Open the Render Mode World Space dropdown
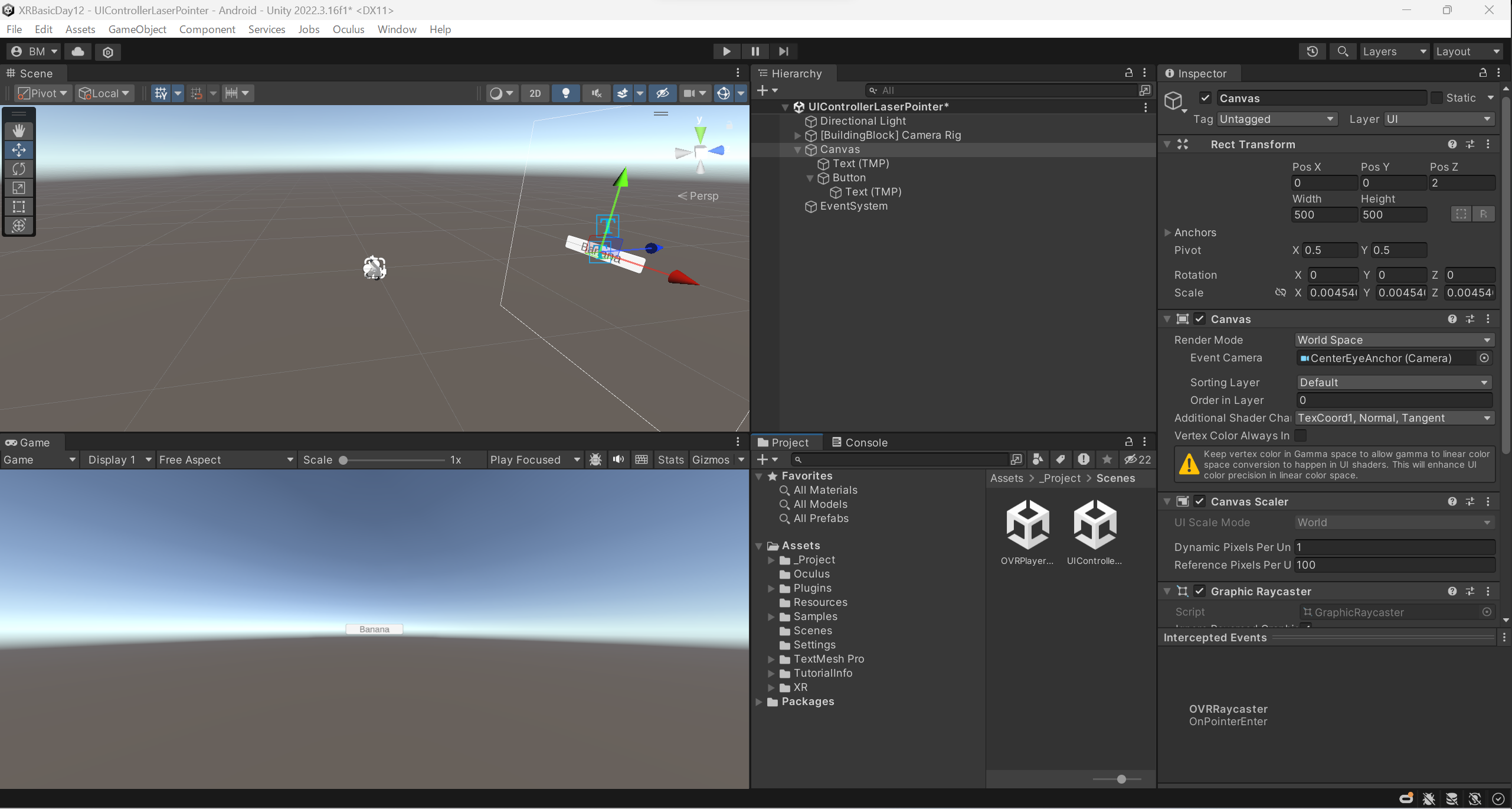Viewport: 1512px width, 809px height. 1394,340
